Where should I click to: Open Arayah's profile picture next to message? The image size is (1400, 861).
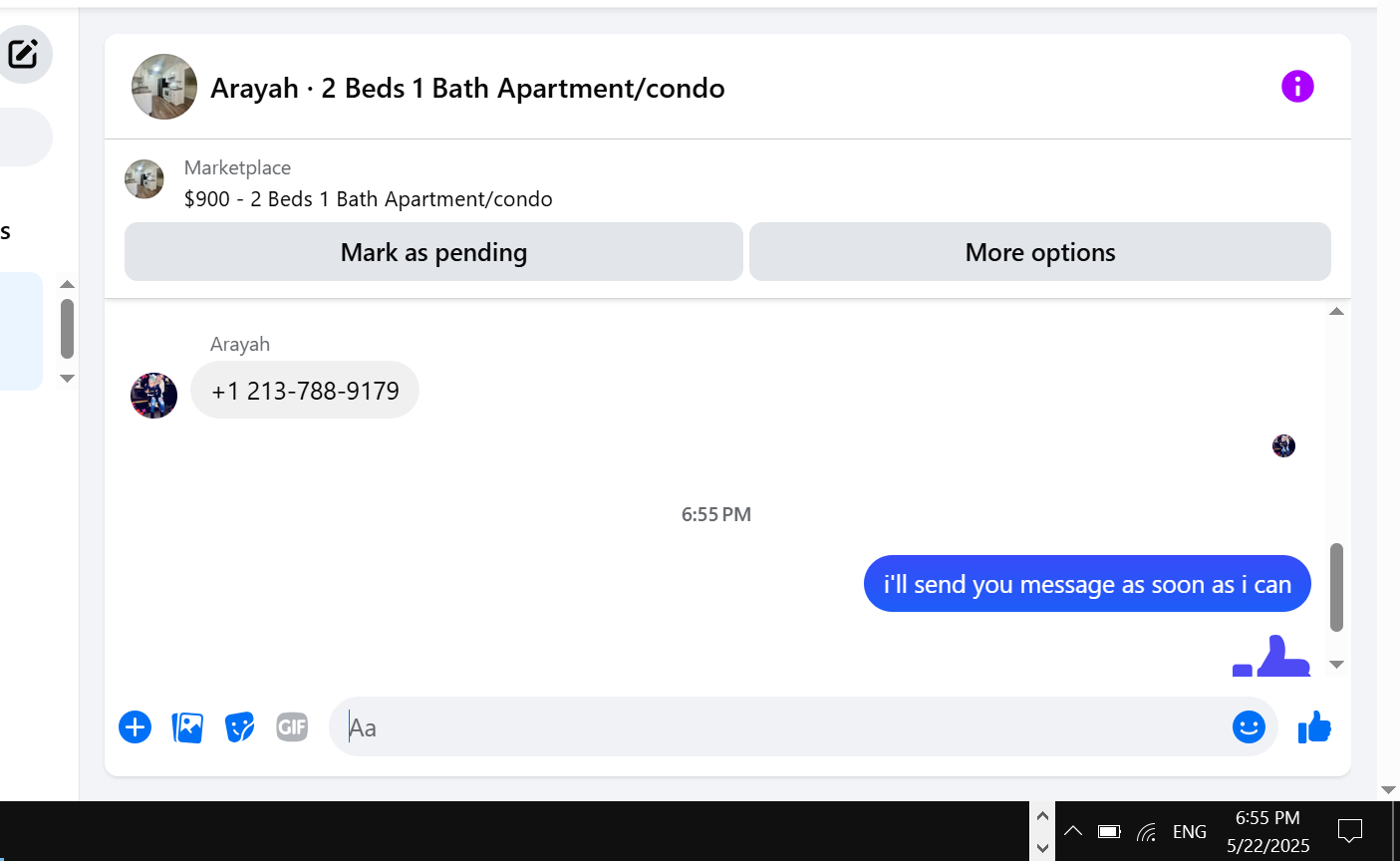click(x=153, y=396)
